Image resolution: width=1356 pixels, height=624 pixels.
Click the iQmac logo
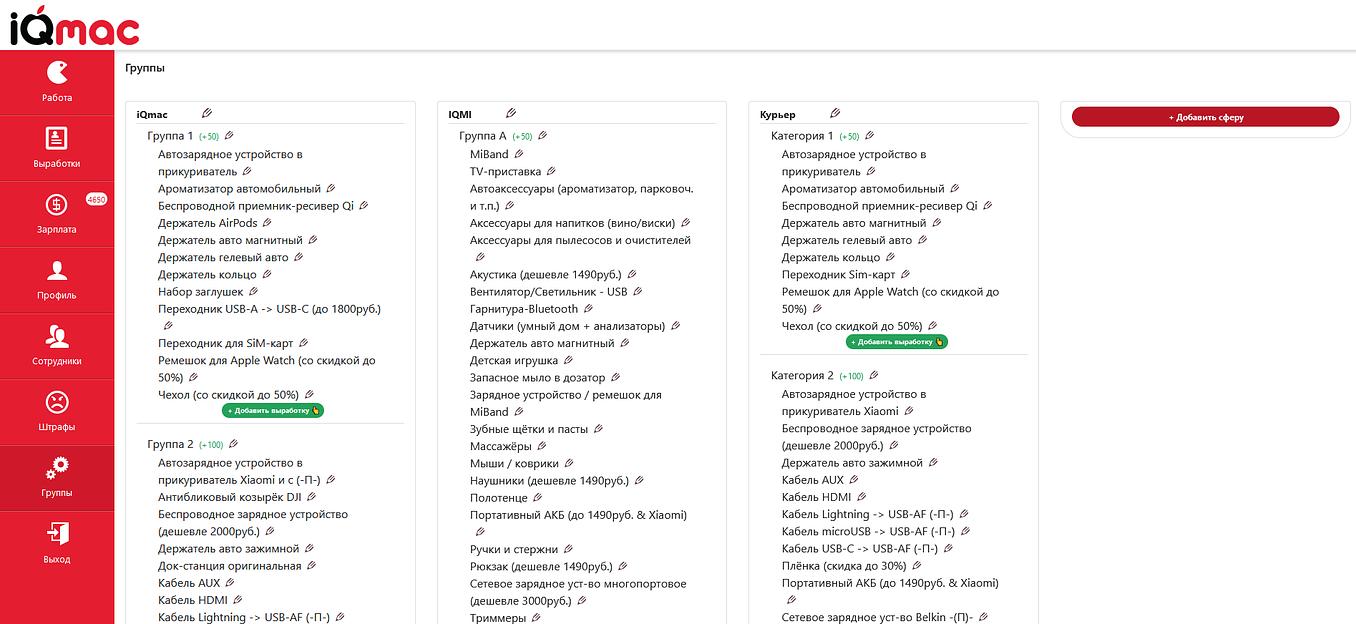point(75,26)
